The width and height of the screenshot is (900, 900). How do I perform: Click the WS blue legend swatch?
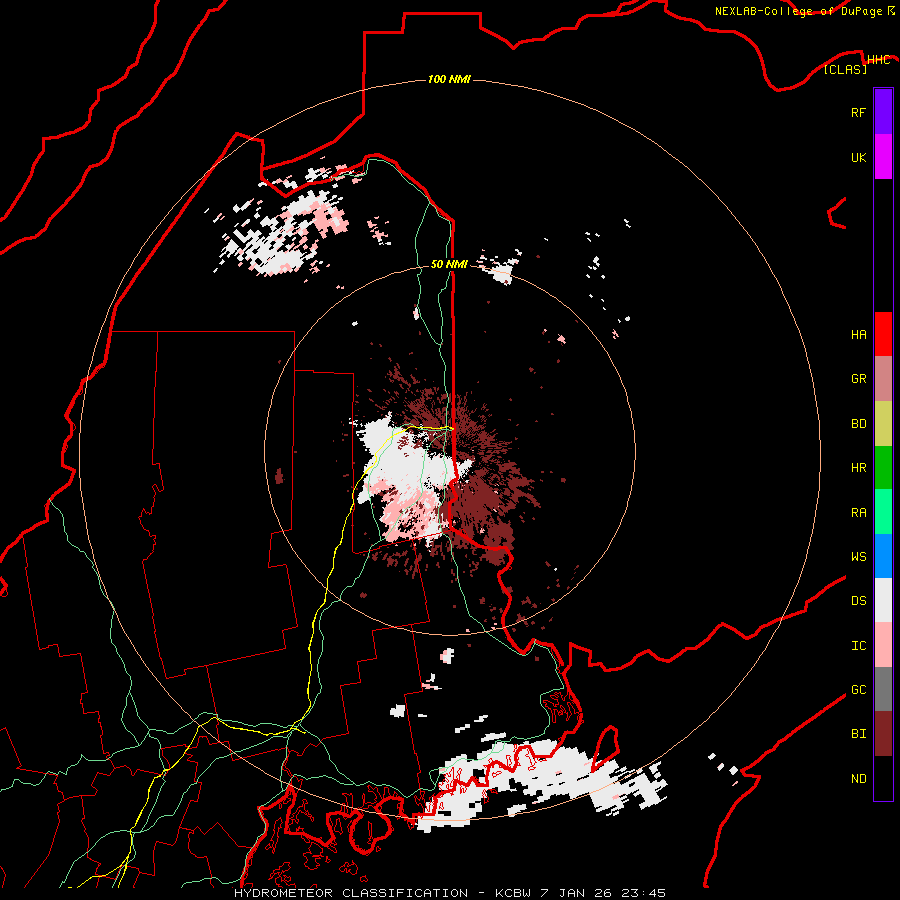click(883, 556)
